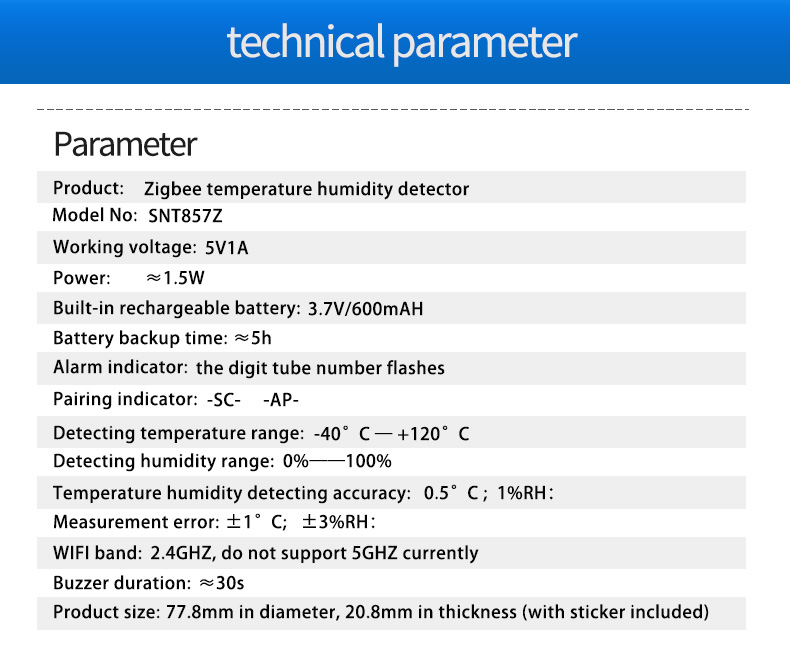Select the -AP- pairing indicator code

[x=281, y=400]
